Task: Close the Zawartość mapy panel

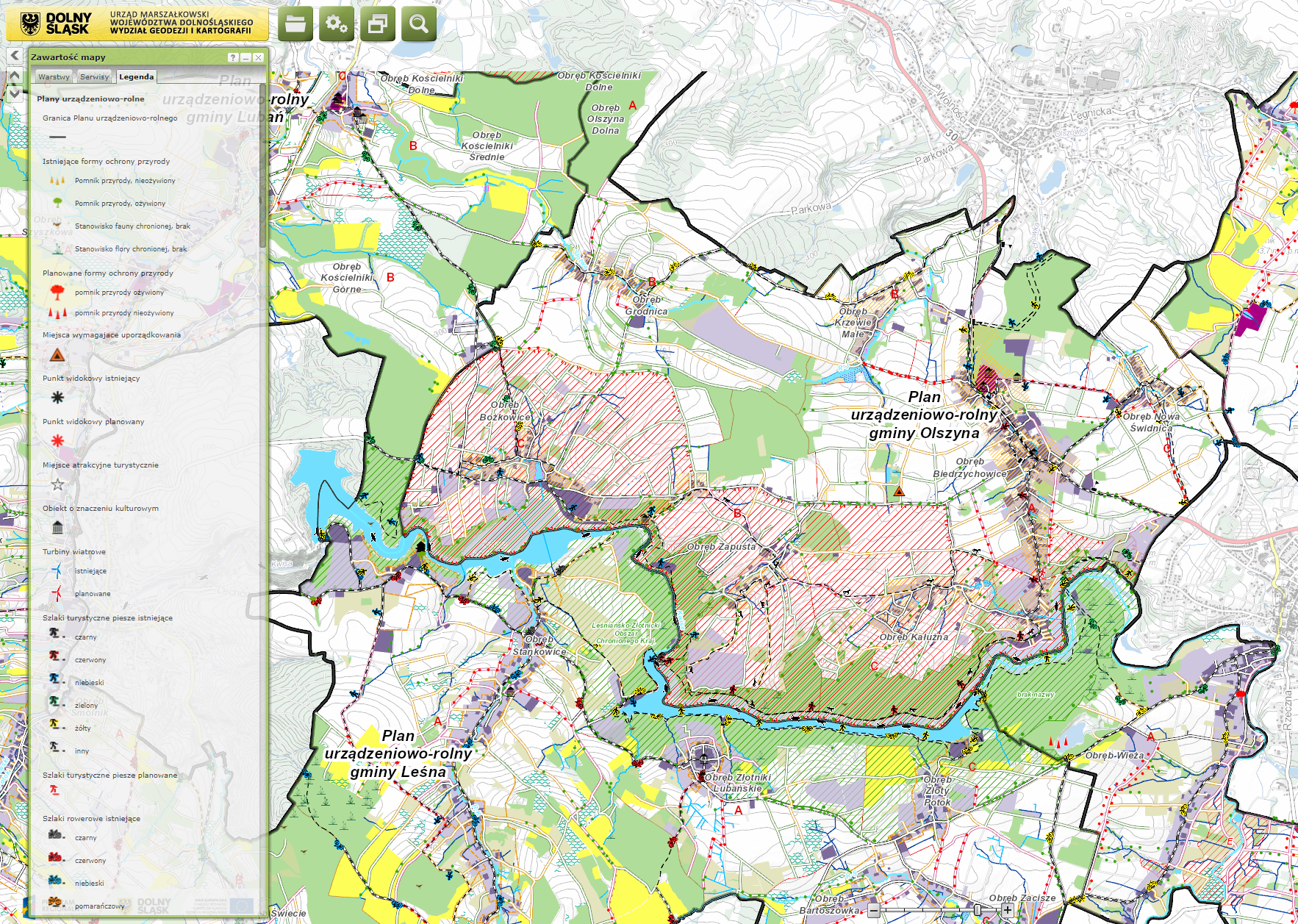Action: click(x=258, y=57)
